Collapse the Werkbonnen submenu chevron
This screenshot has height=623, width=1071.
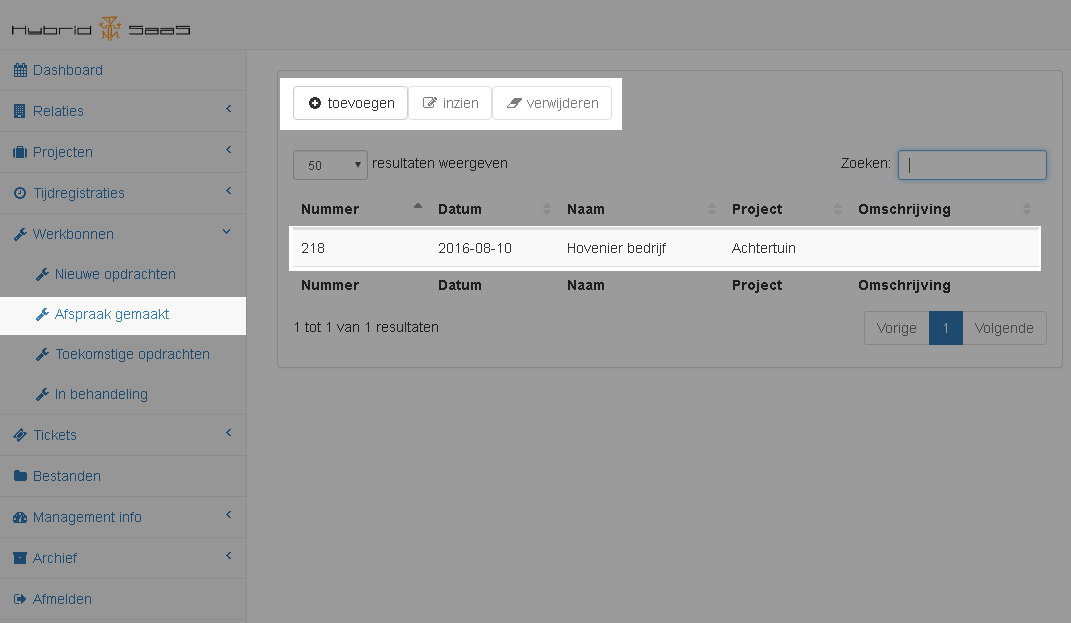(x=227, y=232)
